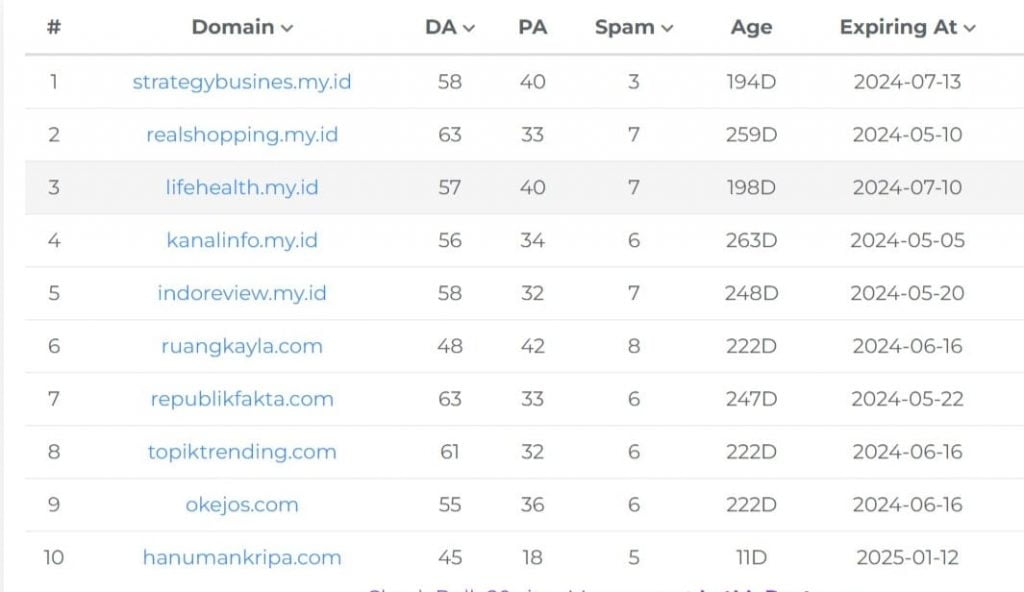This screenshot has width=1024, height=592.
Task: Click ruangkayla.com domain link
Action: tap(242, 347)
